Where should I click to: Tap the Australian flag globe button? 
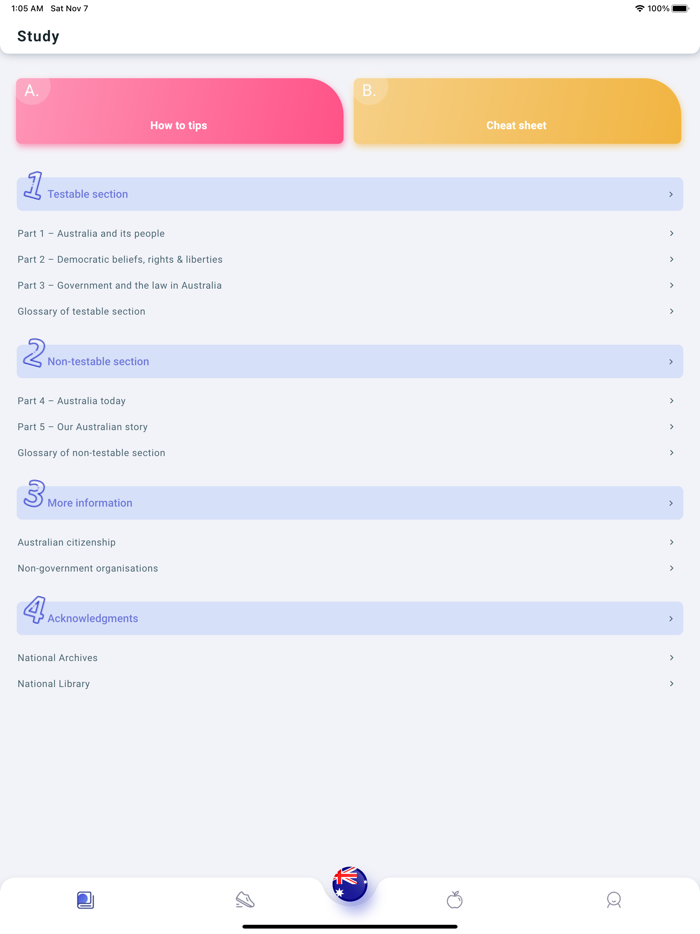coord(349,884)
